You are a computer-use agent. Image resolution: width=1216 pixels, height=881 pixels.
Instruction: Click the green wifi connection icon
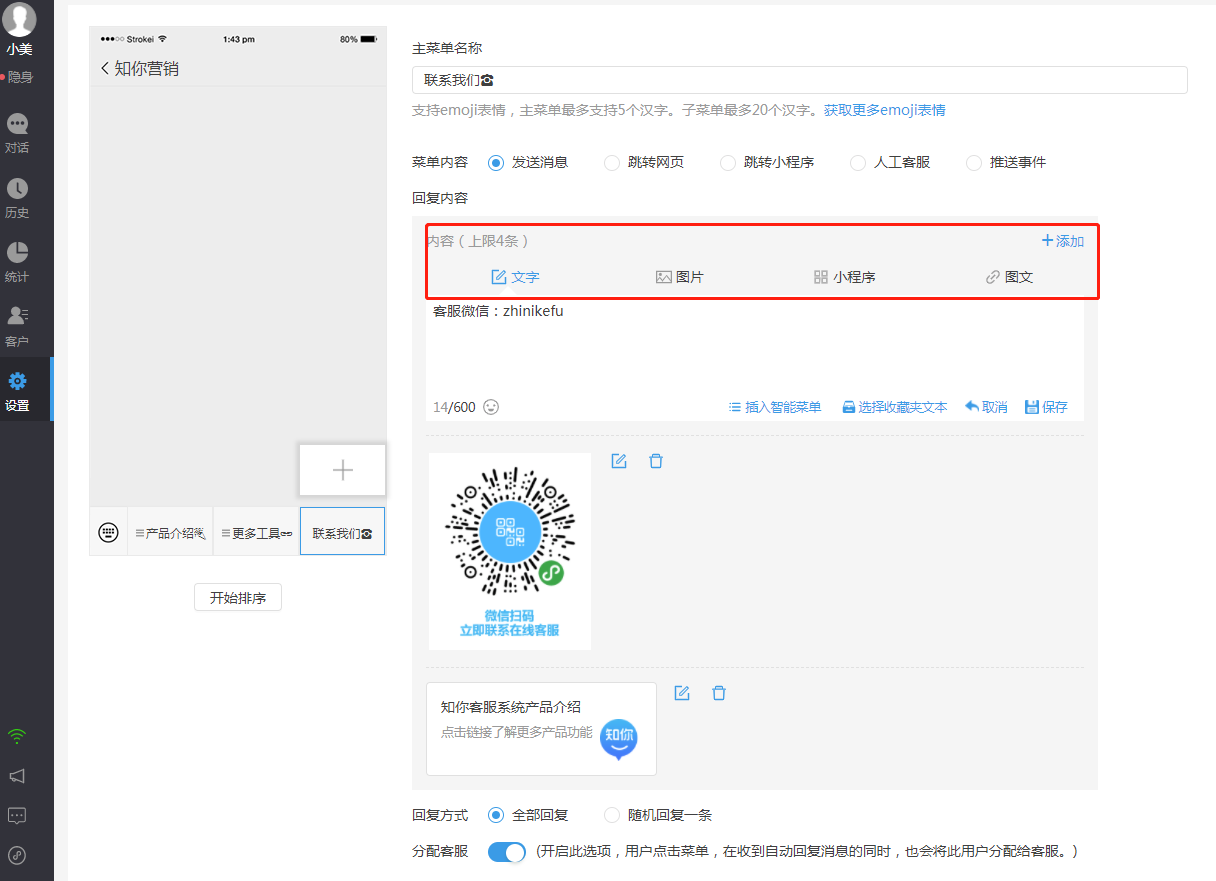click(x=17, y=737)
